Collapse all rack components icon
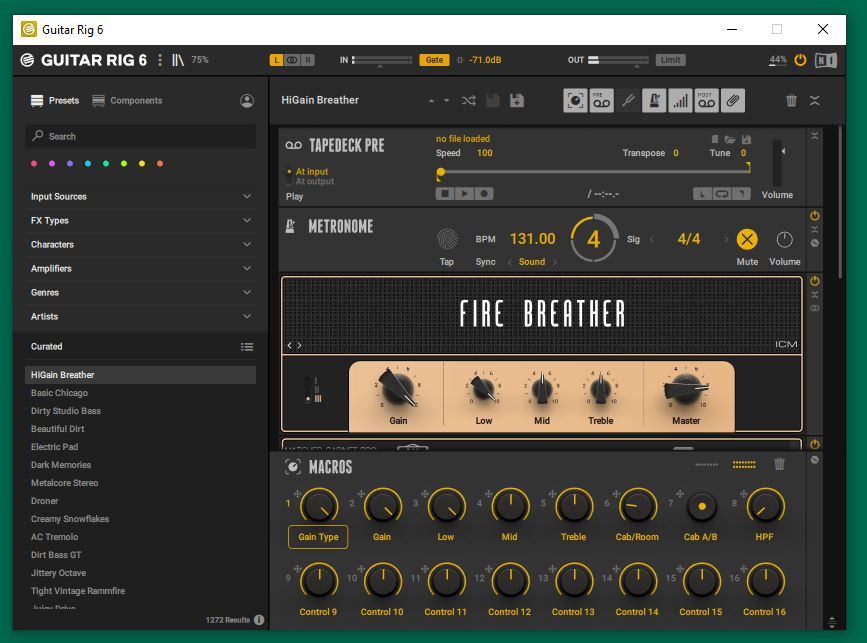The width and height of the screenshot is (867, 643). [x=815, y=101]
